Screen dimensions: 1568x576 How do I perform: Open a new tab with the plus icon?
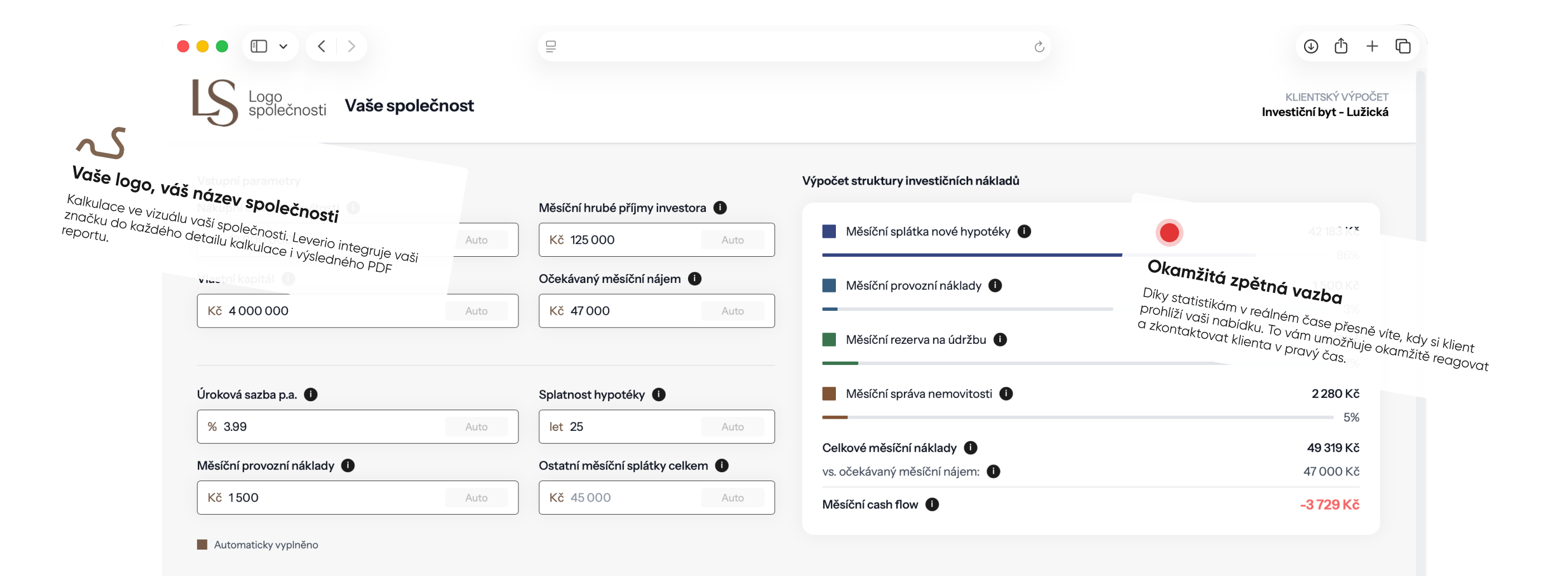click(x=1372, y=46)
